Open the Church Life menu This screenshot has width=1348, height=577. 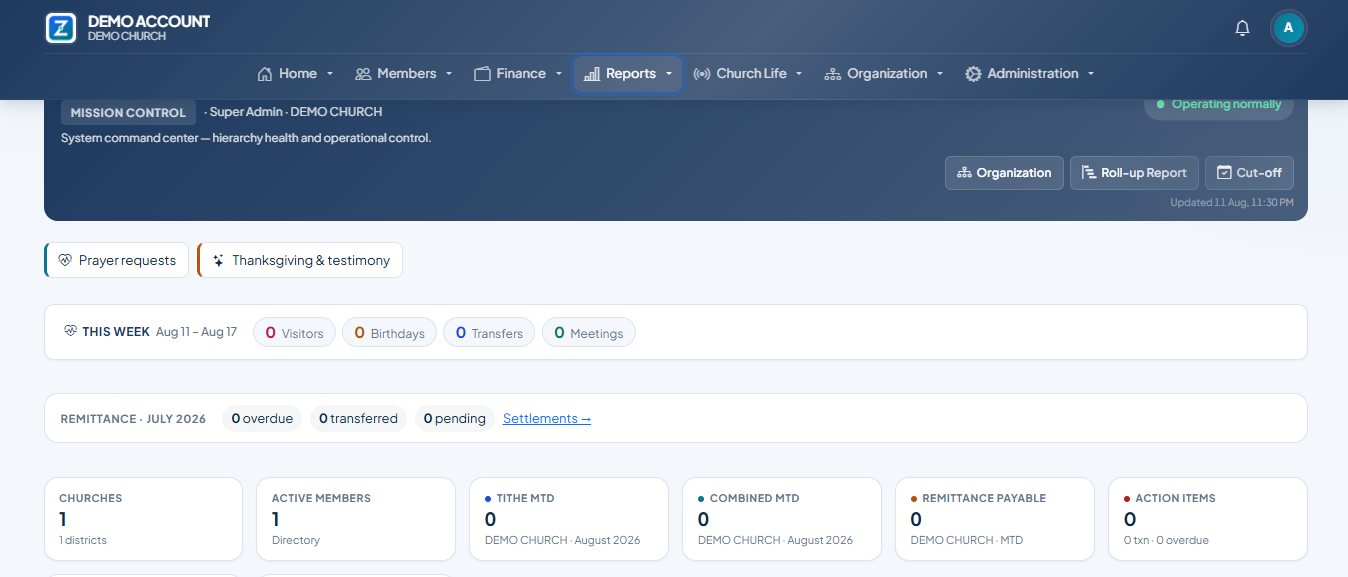click(748, 74)
